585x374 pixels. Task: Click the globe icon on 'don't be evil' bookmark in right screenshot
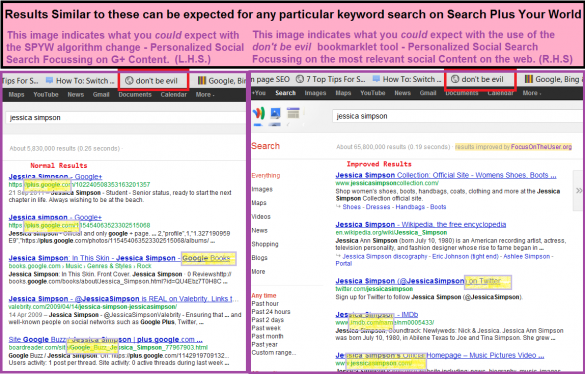point(455,79)
